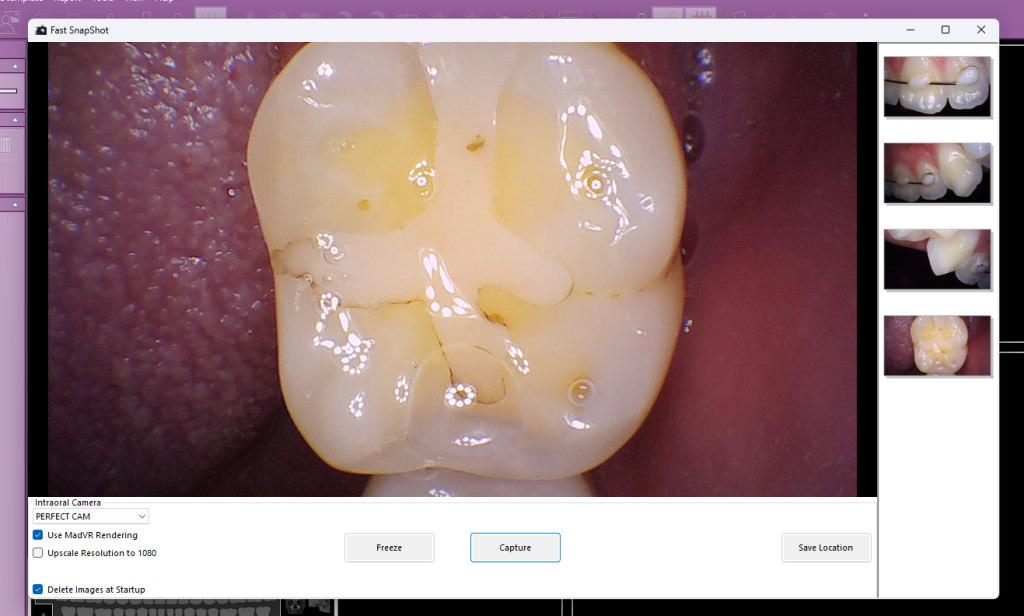This screenshot has width=1024, height=616.
Task: Collapse the topmost section in the left sidebar
Action: point(15,66)
